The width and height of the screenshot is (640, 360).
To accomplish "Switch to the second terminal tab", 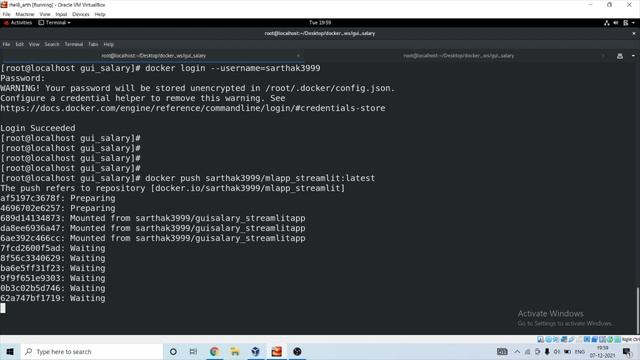I will (459, 56).
